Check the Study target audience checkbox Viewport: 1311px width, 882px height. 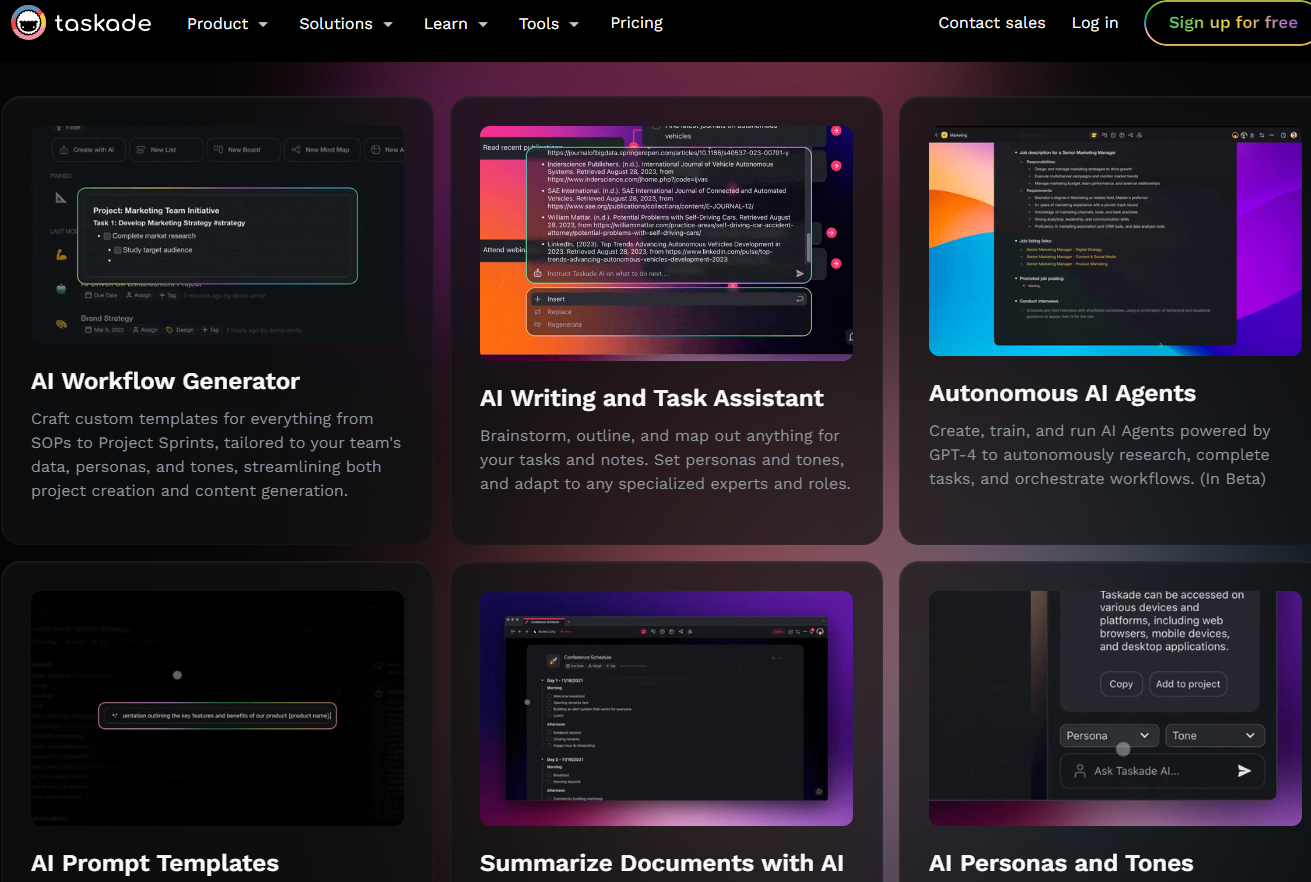[117, 250]
